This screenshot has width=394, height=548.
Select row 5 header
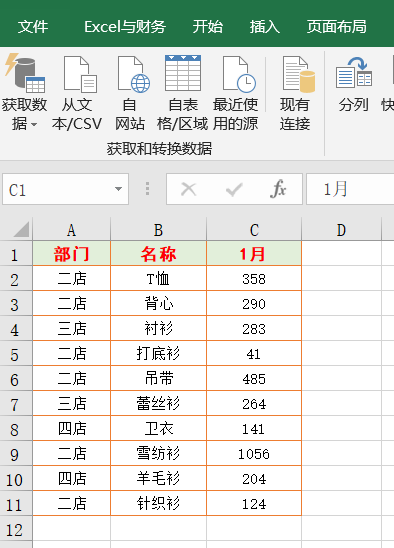pos(16,353)
